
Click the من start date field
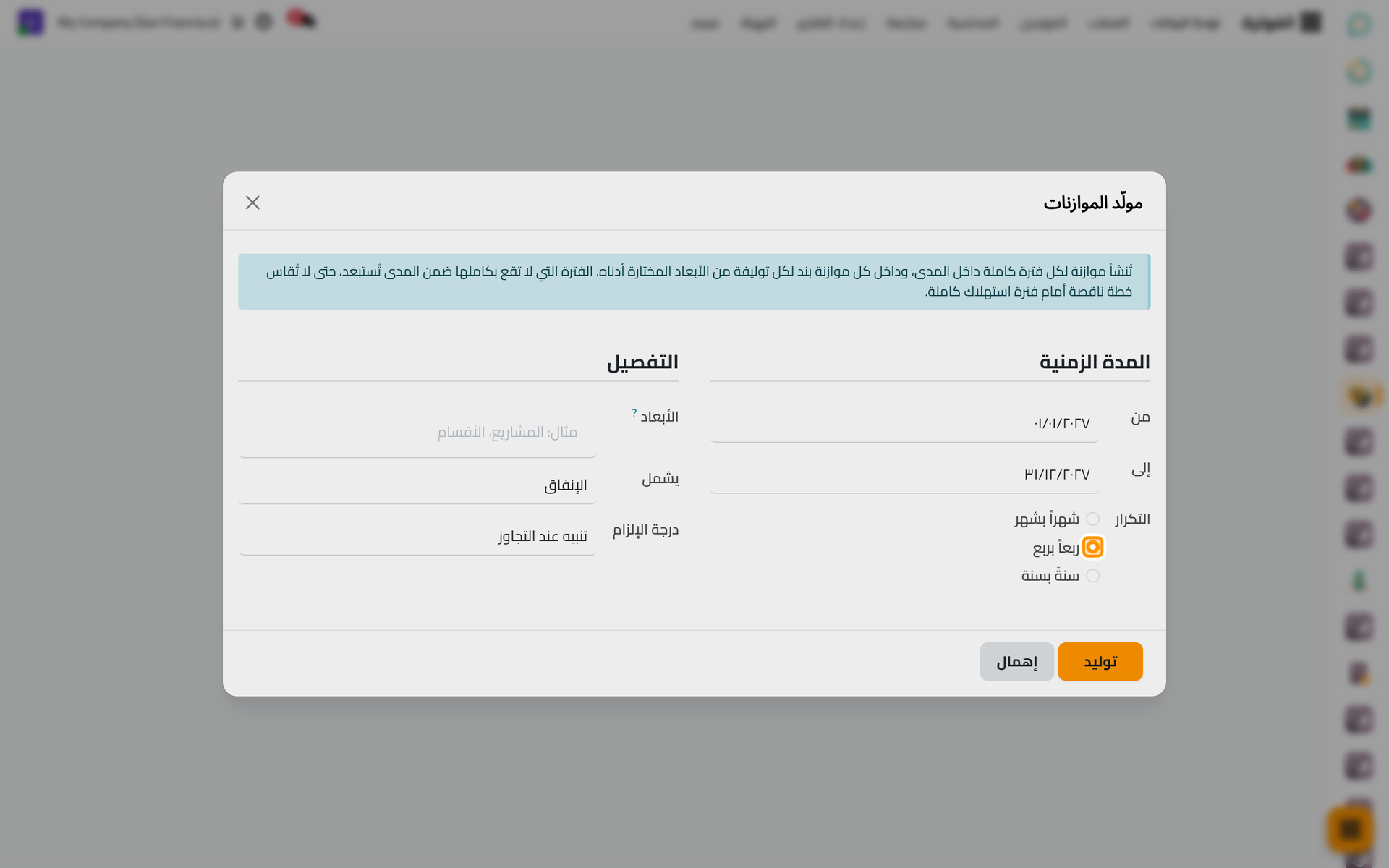click(904, 423)
